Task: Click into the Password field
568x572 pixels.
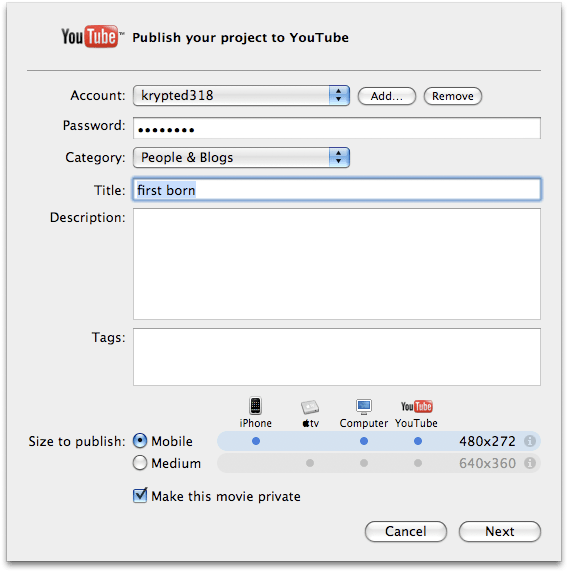Action: click(x=337, y=128)
